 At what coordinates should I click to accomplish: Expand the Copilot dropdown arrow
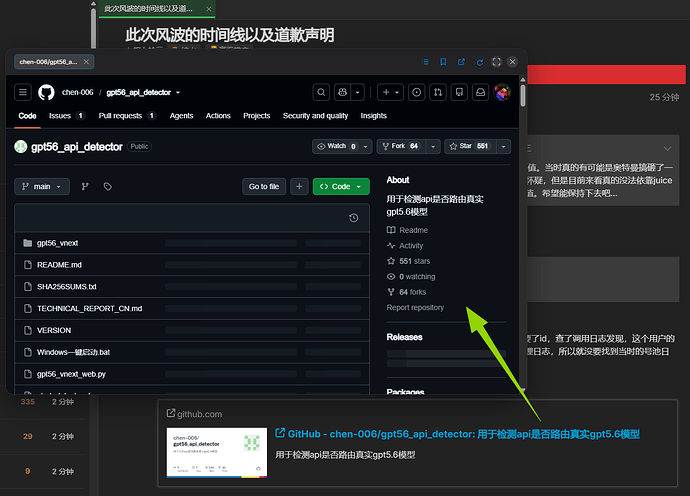(357, 92)
